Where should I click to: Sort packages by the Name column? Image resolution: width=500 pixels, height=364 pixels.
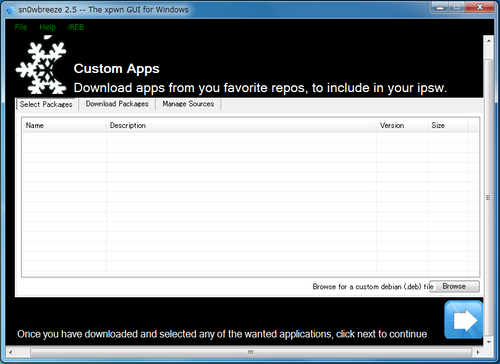64,125
